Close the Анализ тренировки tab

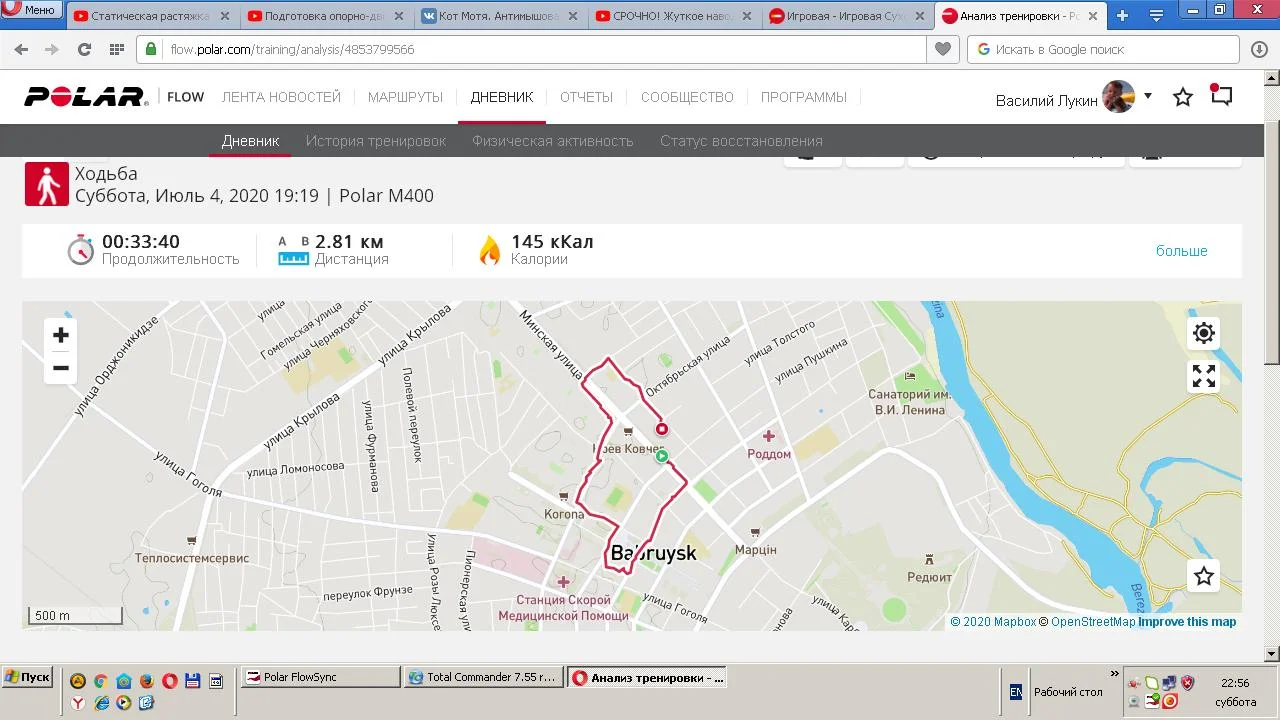(1093, 16)
